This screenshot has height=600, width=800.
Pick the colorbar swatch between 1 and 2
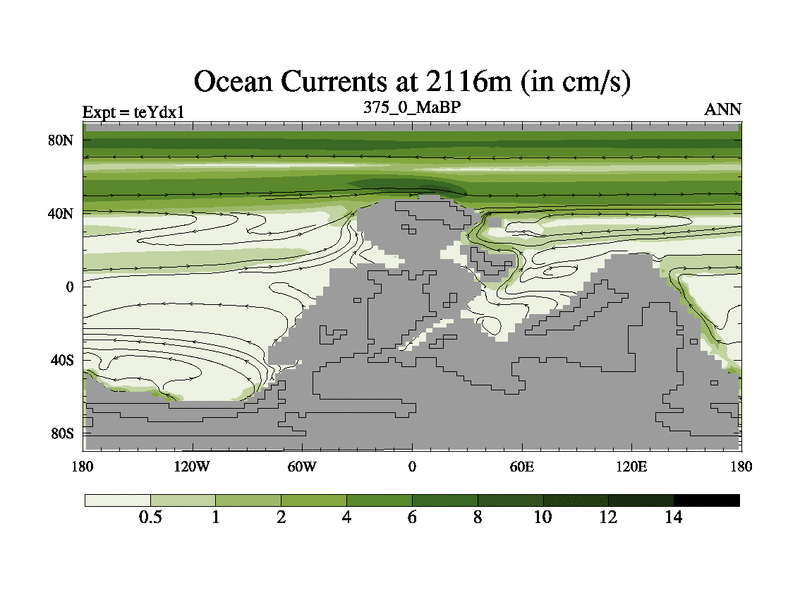pos(248,499)
